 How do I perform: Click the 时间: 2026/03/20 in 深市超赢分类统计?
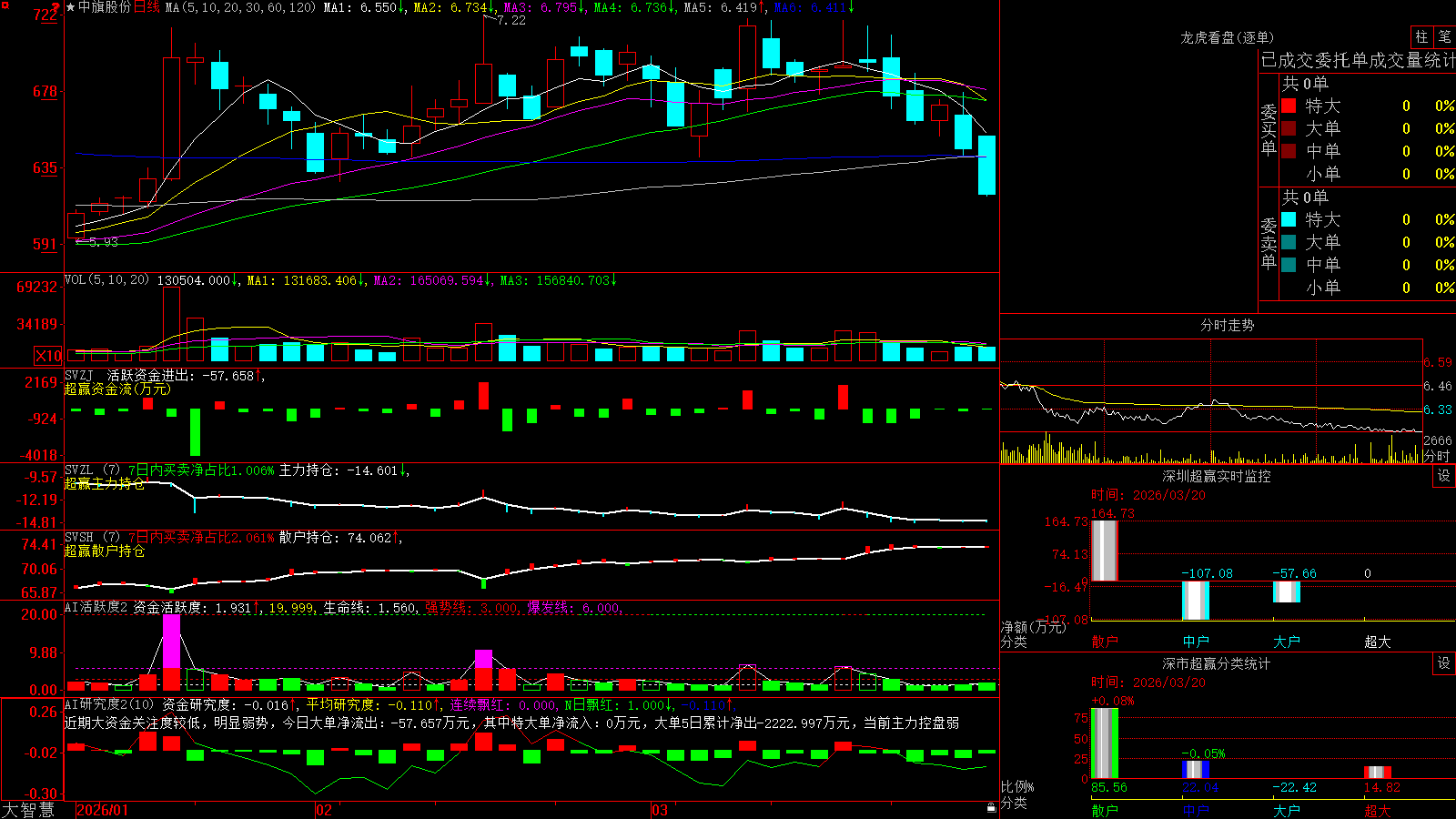coord(1148,682)
